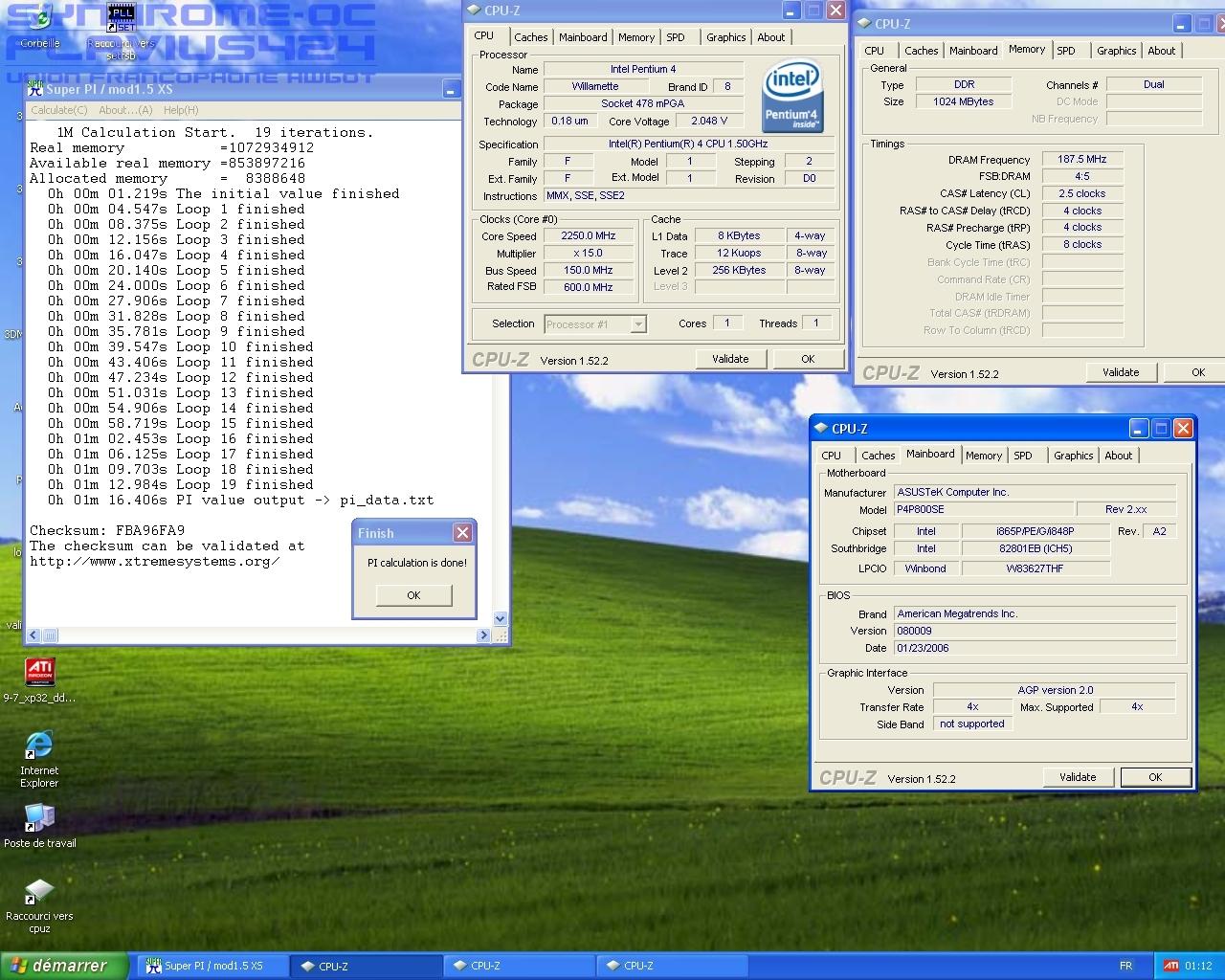Select Mainboard tab in the CPU window
Viewport: 1225px width, 980px height.
pyautogui.click(x=583, y=37)
